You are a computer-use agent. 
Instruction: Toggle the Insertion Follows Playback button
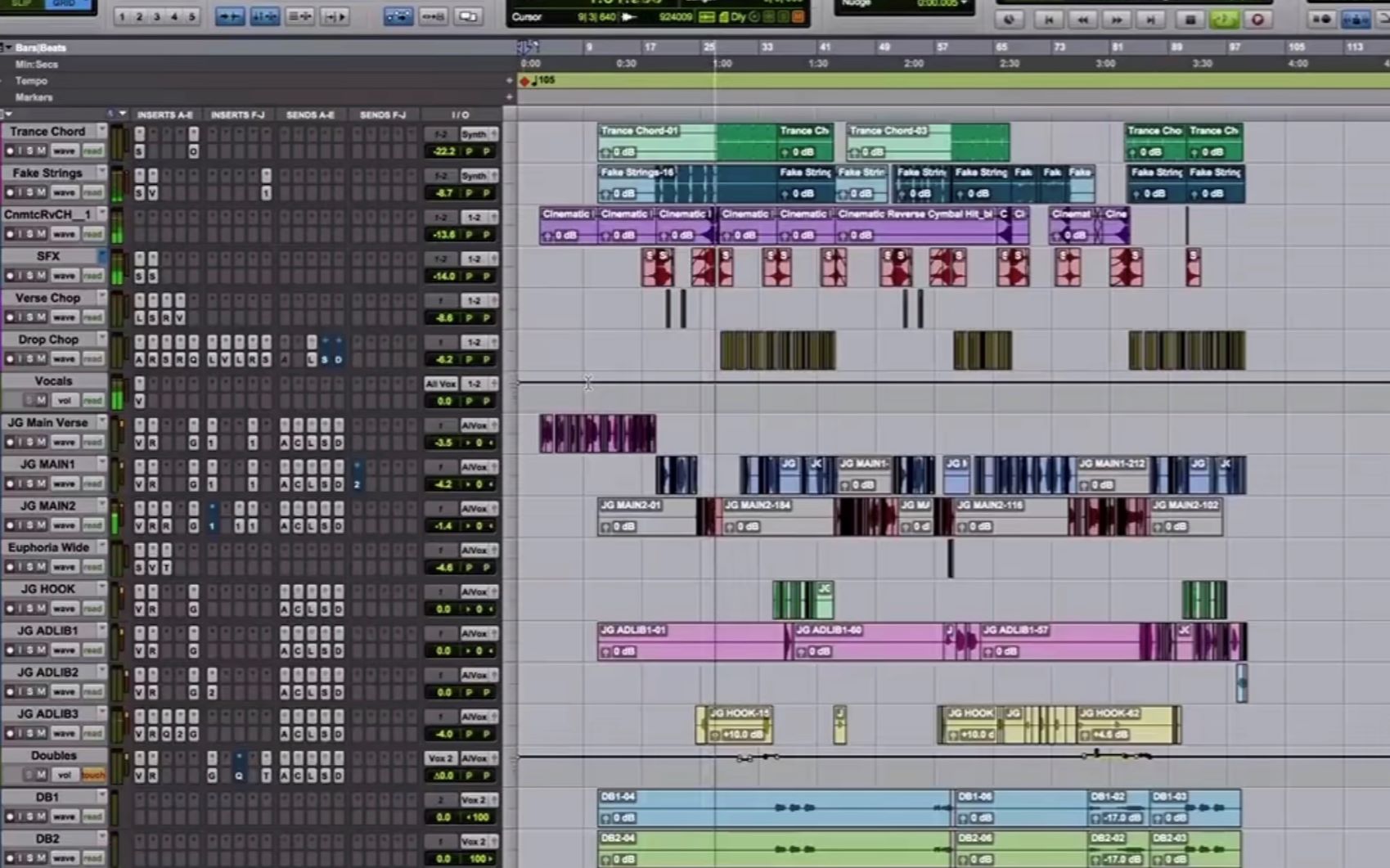pos(335,16)
